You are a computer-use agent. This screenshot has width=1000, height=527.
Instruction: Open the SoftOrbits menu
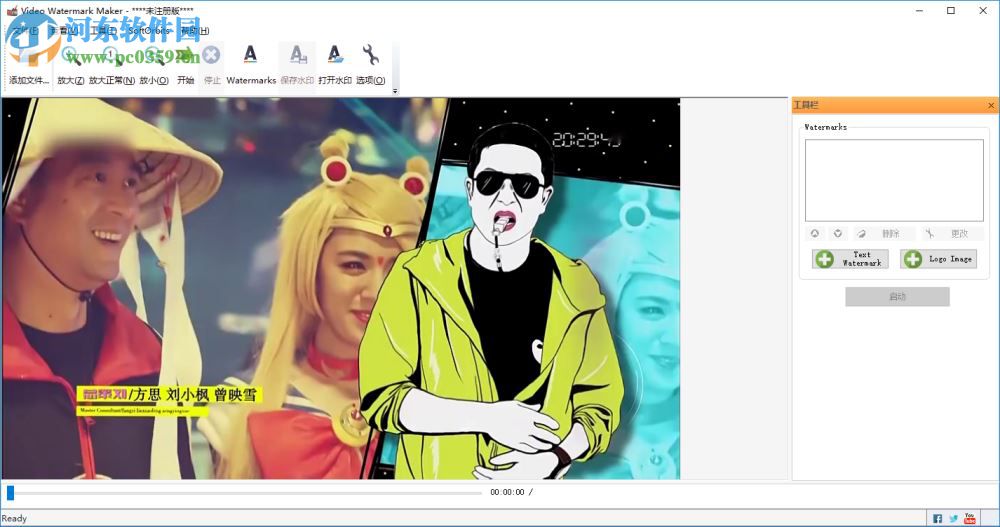pos(149,30)
